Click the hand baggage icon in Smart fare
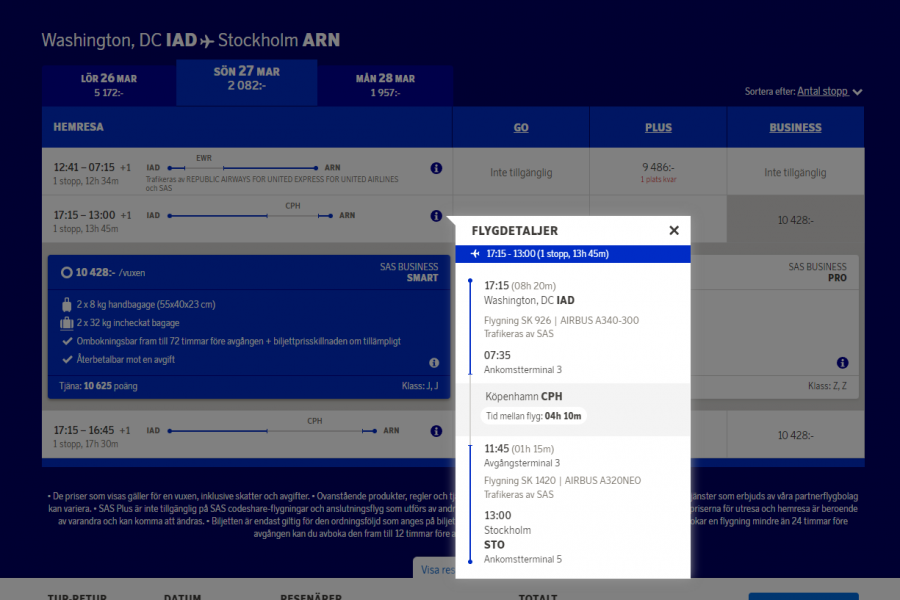 point(66,304)
